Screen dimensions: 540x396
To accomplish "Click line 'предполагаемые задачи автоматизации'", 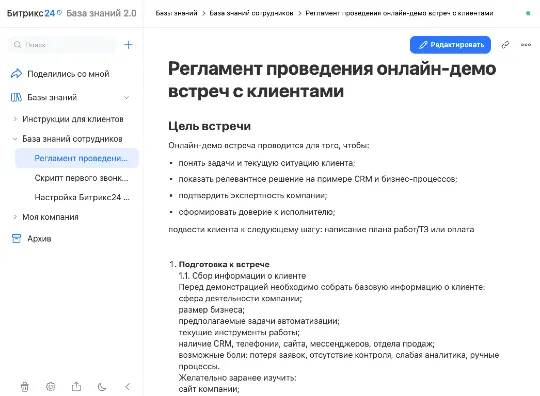I will (259, 321).
